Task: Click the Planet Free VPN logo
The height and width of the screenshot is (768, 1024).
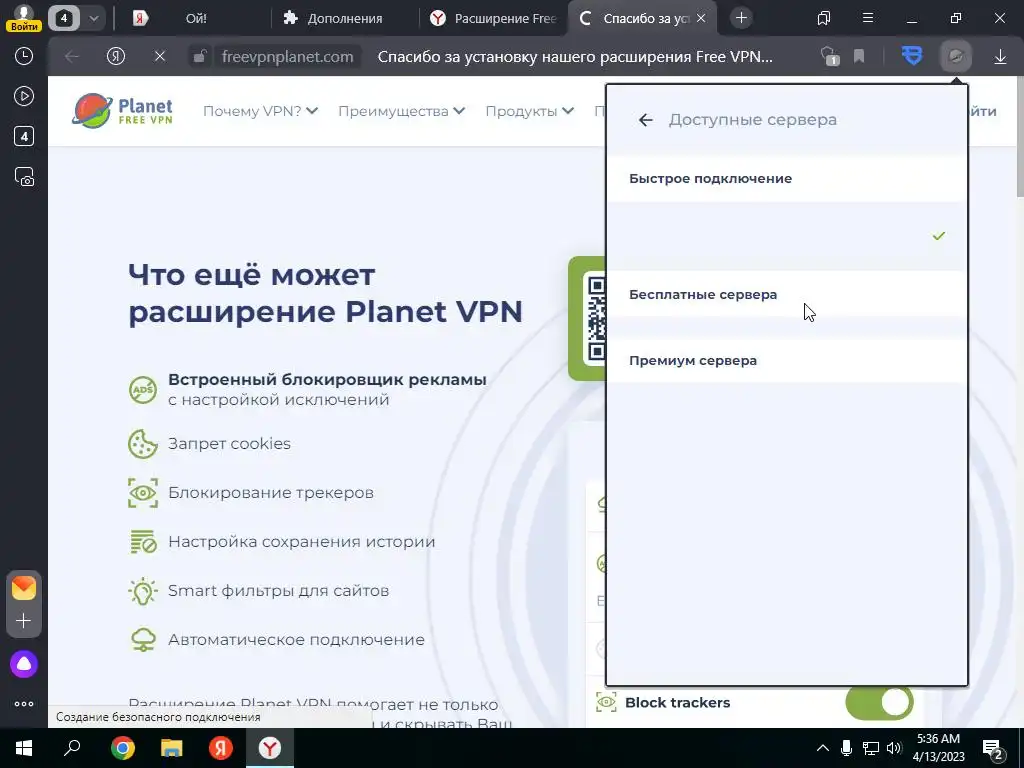Action: [x=122, y=110]
